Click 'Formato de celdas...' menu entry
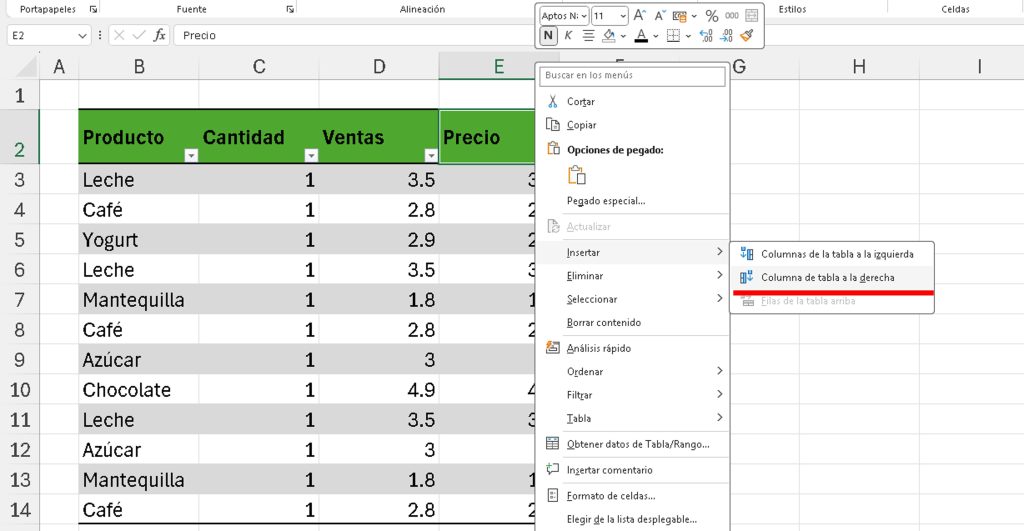This screenshot has width=1024, height=531. pyautogui.click(x=610, y=495)
